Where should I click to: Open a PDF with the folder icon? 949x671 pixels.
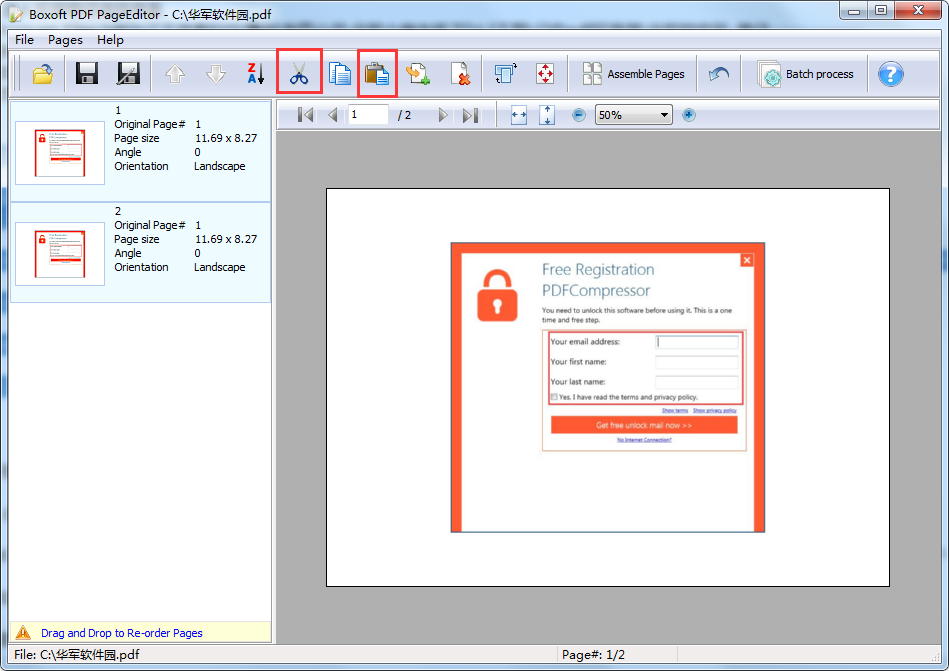[x=40, y=71]
